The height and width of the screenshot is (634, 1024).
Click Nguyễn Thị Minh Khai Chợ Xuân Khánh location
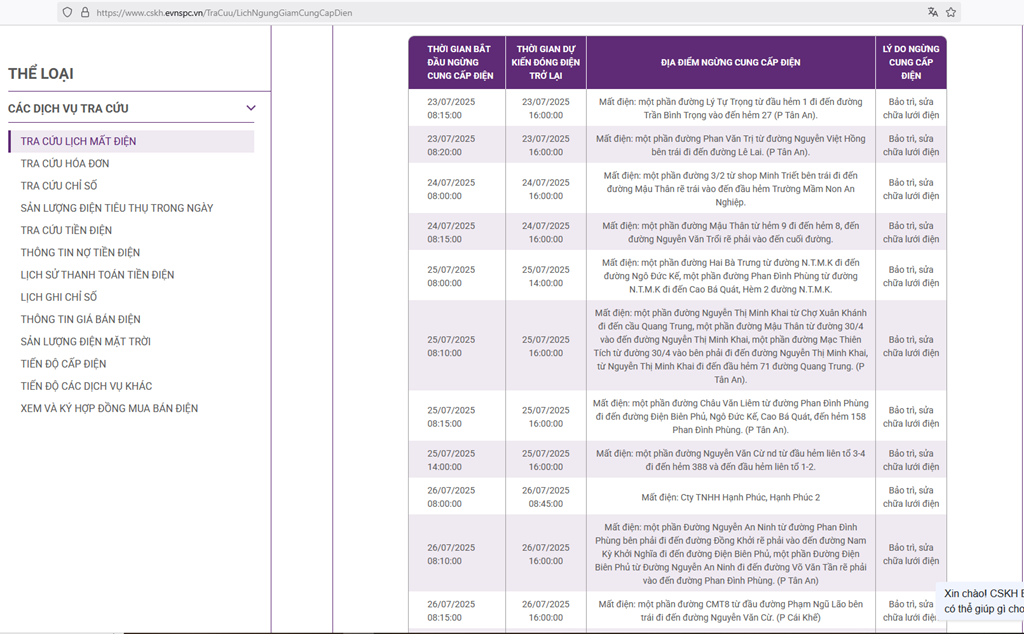(x=731, y=346)
